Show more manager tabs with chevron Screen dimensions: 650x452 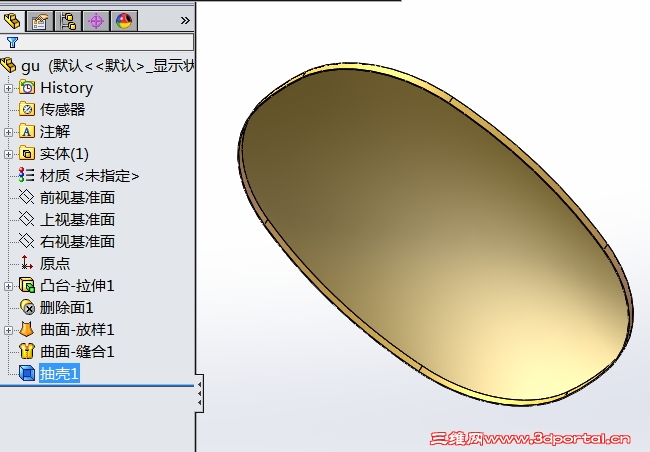click(x=185, y=20)
